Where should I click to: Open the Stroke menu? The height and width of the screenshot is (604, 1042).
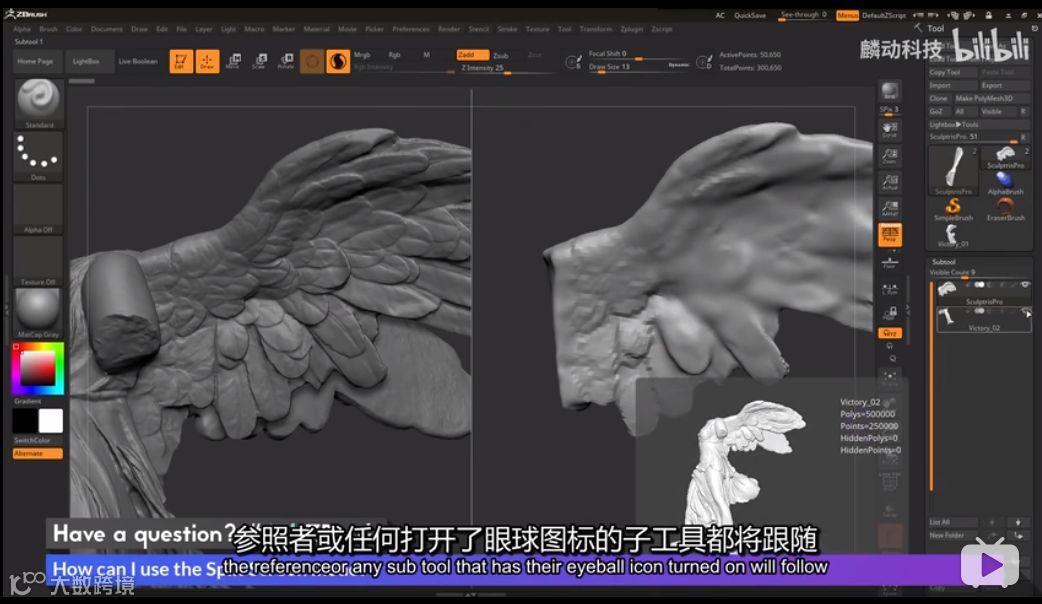click(507, 29)
